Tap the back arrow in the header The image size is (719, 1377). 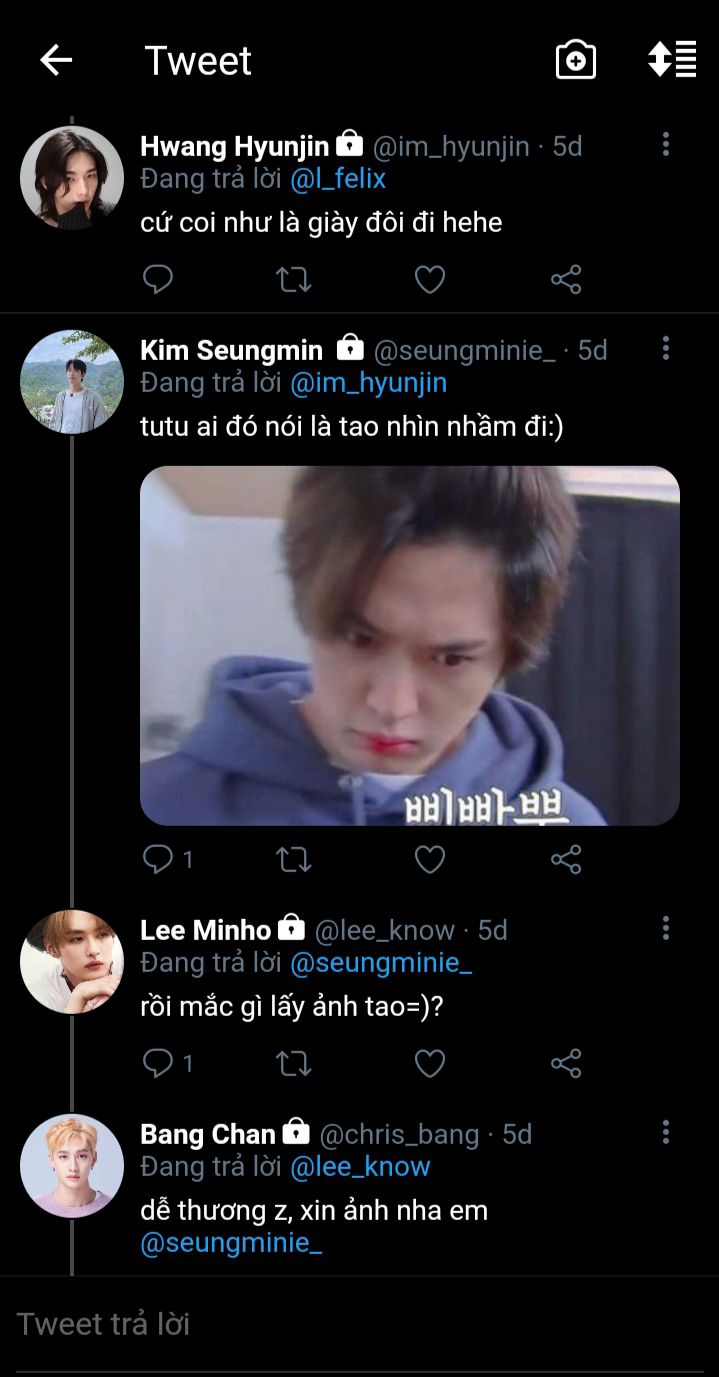point(56,61)
